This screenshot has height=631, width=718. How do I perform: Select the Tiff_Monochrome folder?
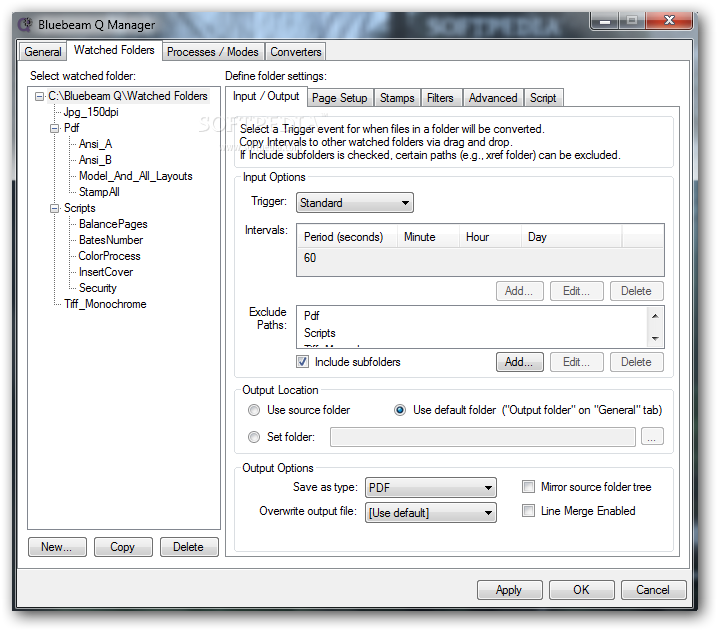[x=105, y=304]
